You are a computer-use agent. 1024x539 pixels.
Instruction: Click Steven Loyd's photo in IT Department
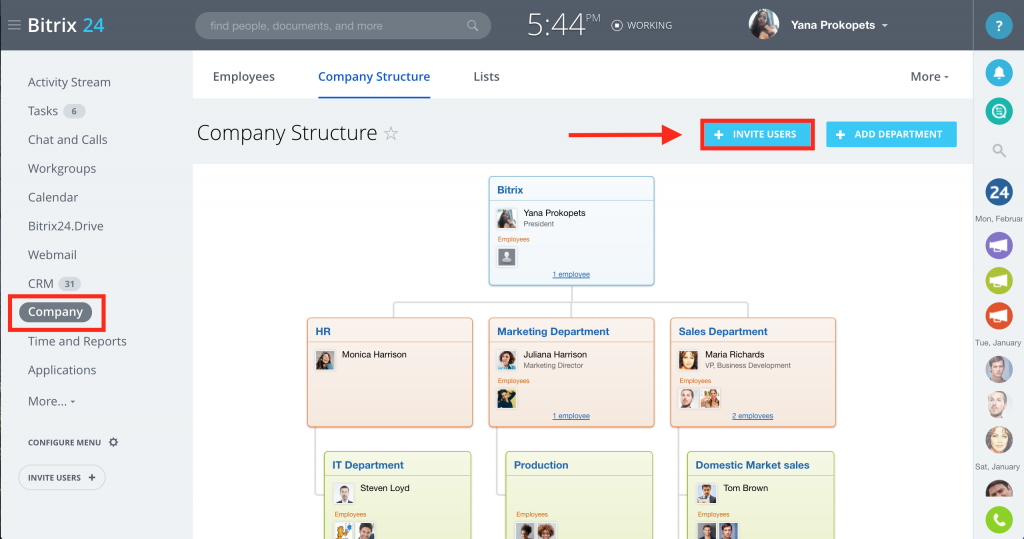343,493
